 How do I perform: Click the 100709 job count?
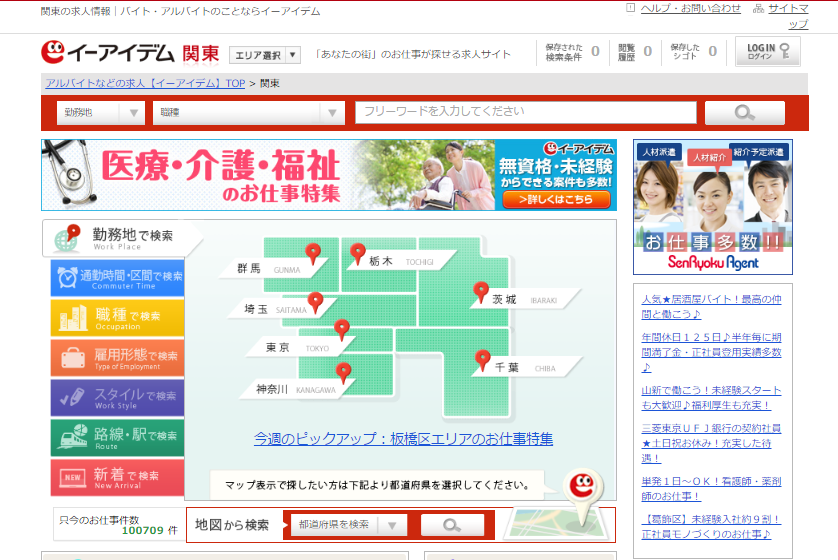click(x=143, y=531)
